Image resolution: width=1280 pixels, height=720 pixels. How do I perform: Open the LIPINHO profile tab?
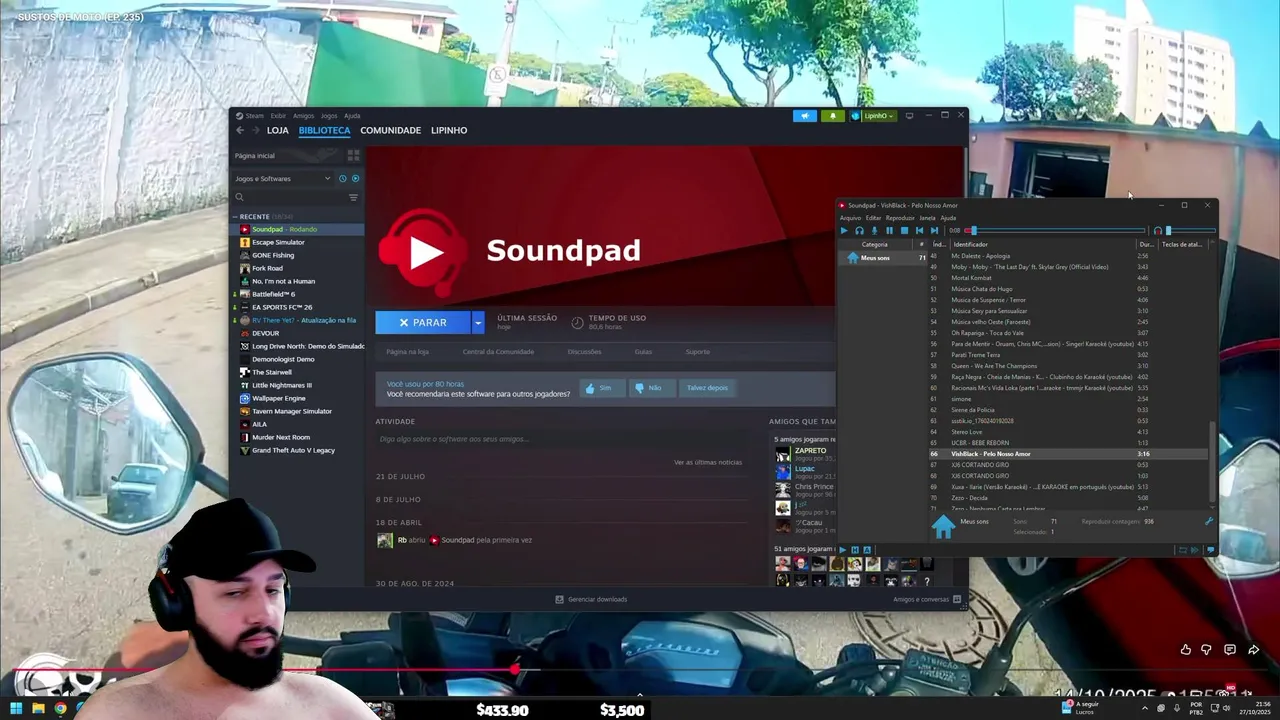coord(449,130)
